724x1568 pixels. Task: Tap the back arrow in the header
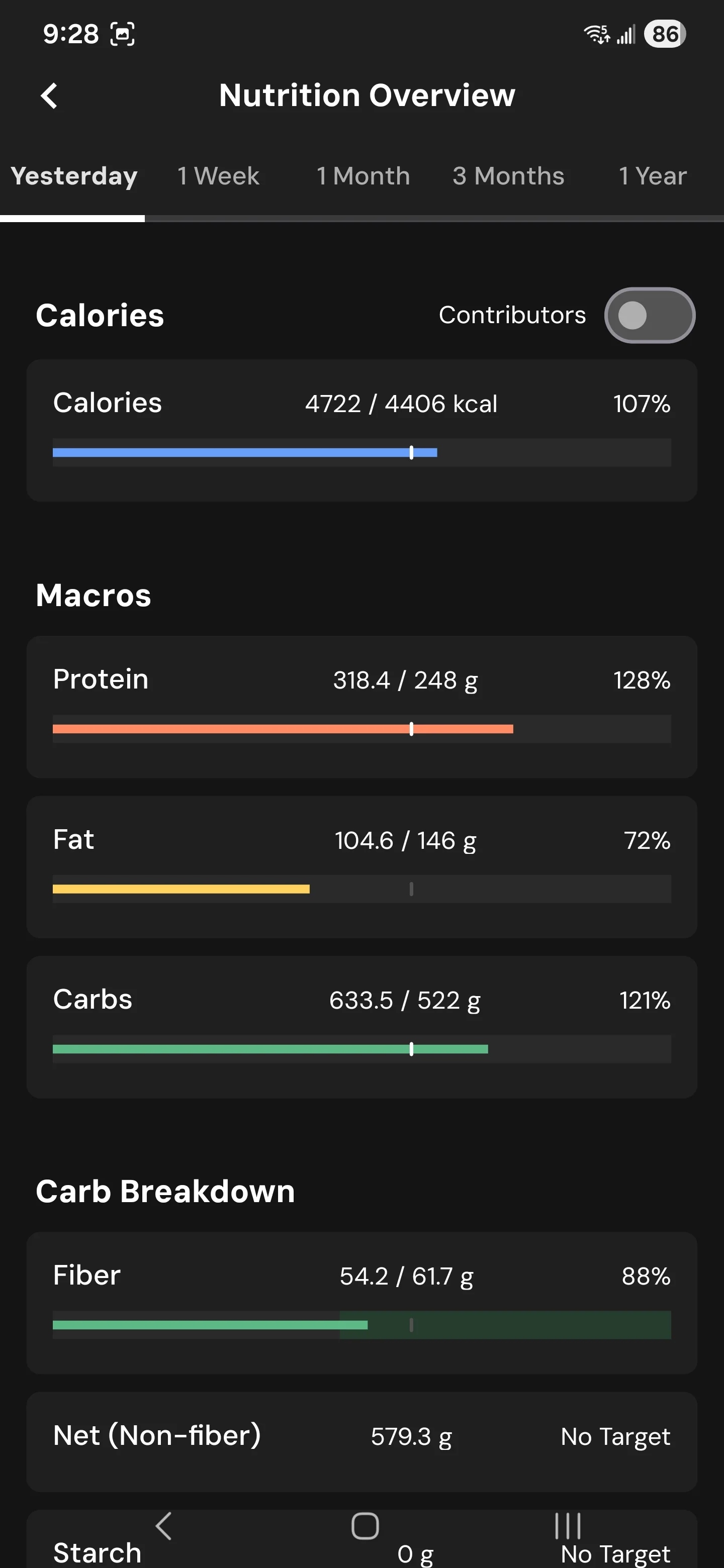[49, 95]
